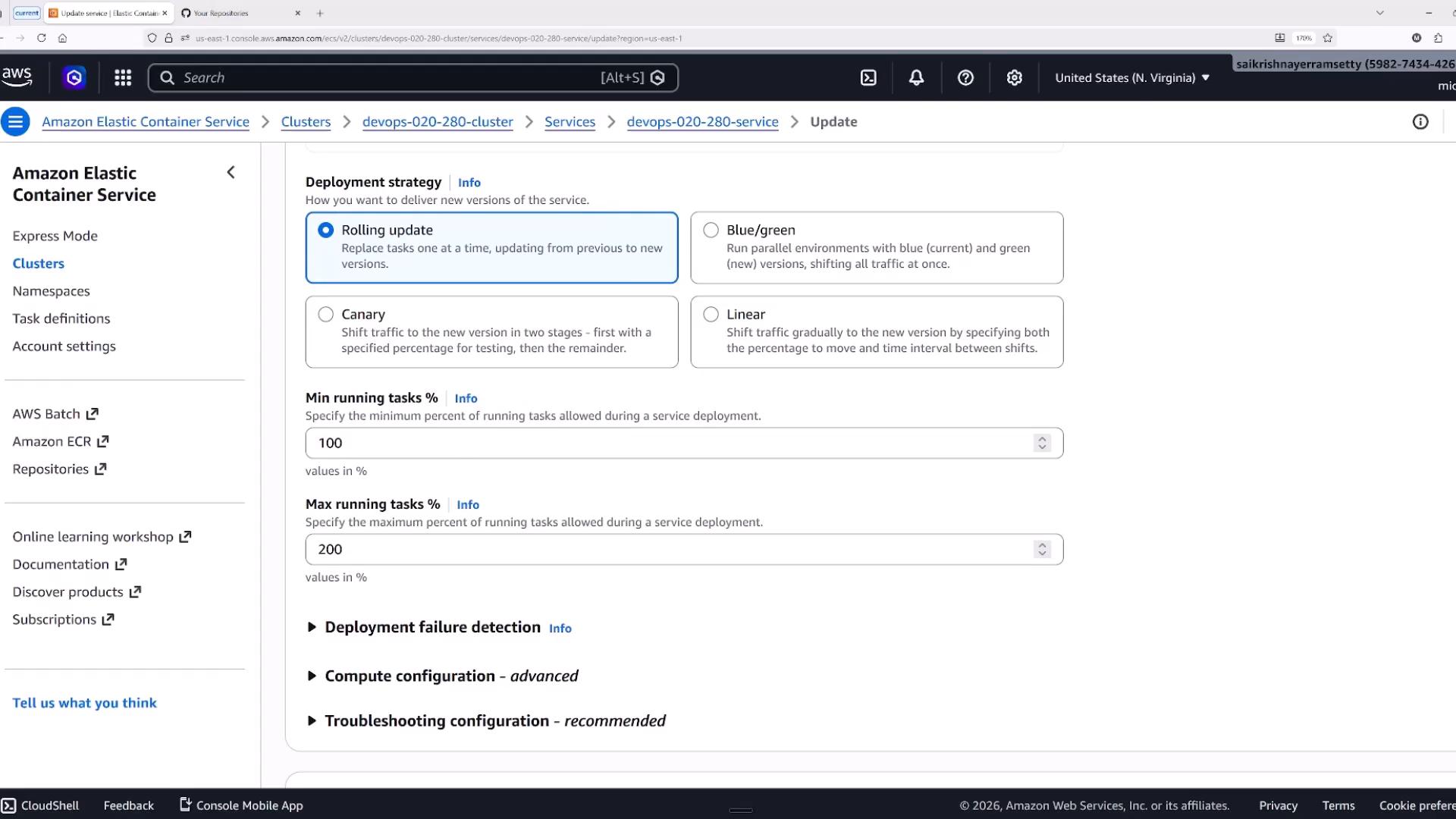Screen dimensions: 1456x819
Task: Click the Amazon Q purple hexagon icon
Action: (74, 77)
